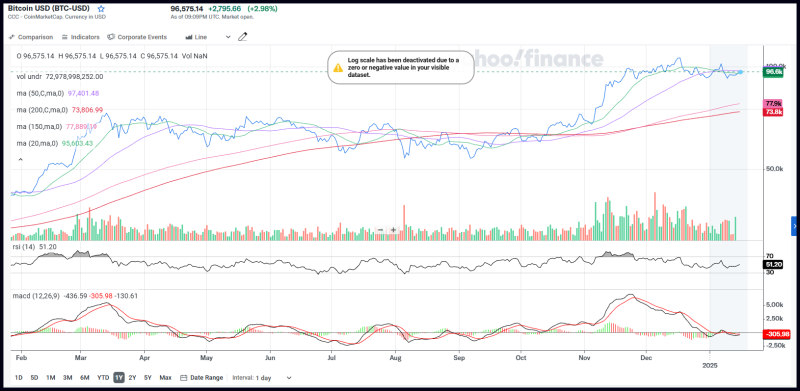
Task: Show the Max time range
Action: pyautogui.click(x=165, y=378)
